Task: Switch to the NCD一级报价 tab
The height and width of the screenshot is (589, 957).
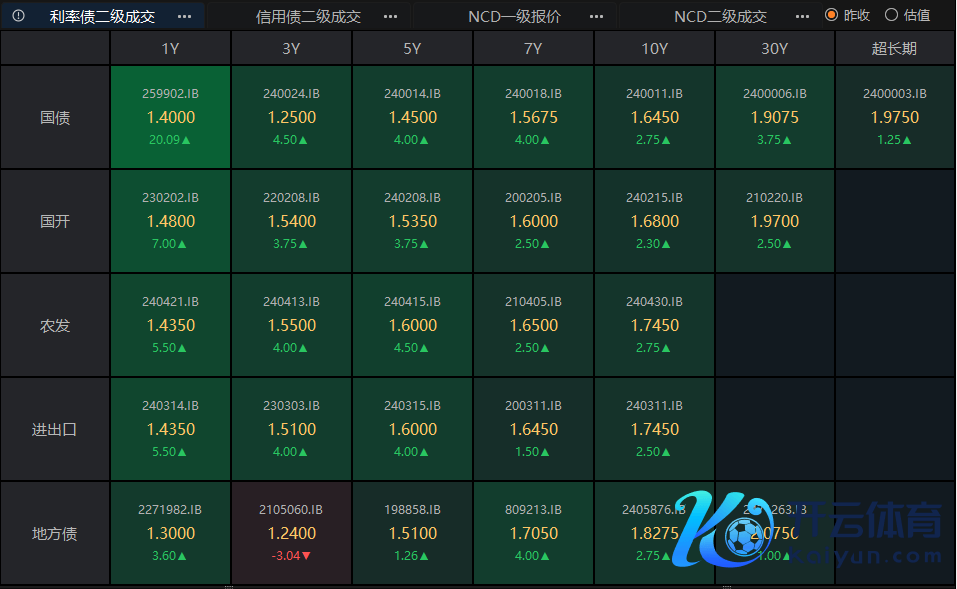Action: (x=514, y=16)
